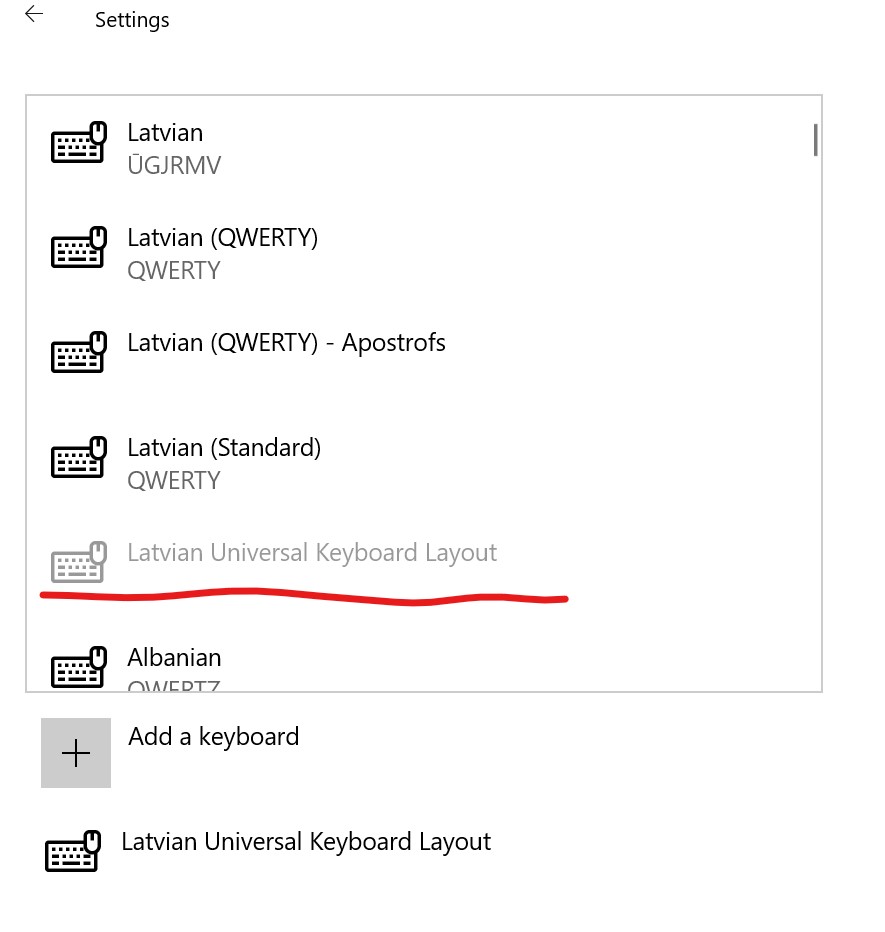The image size is (885, 932).
Task: Click the keyboard list scrollbar thumb
Action: tap(815, 140)
